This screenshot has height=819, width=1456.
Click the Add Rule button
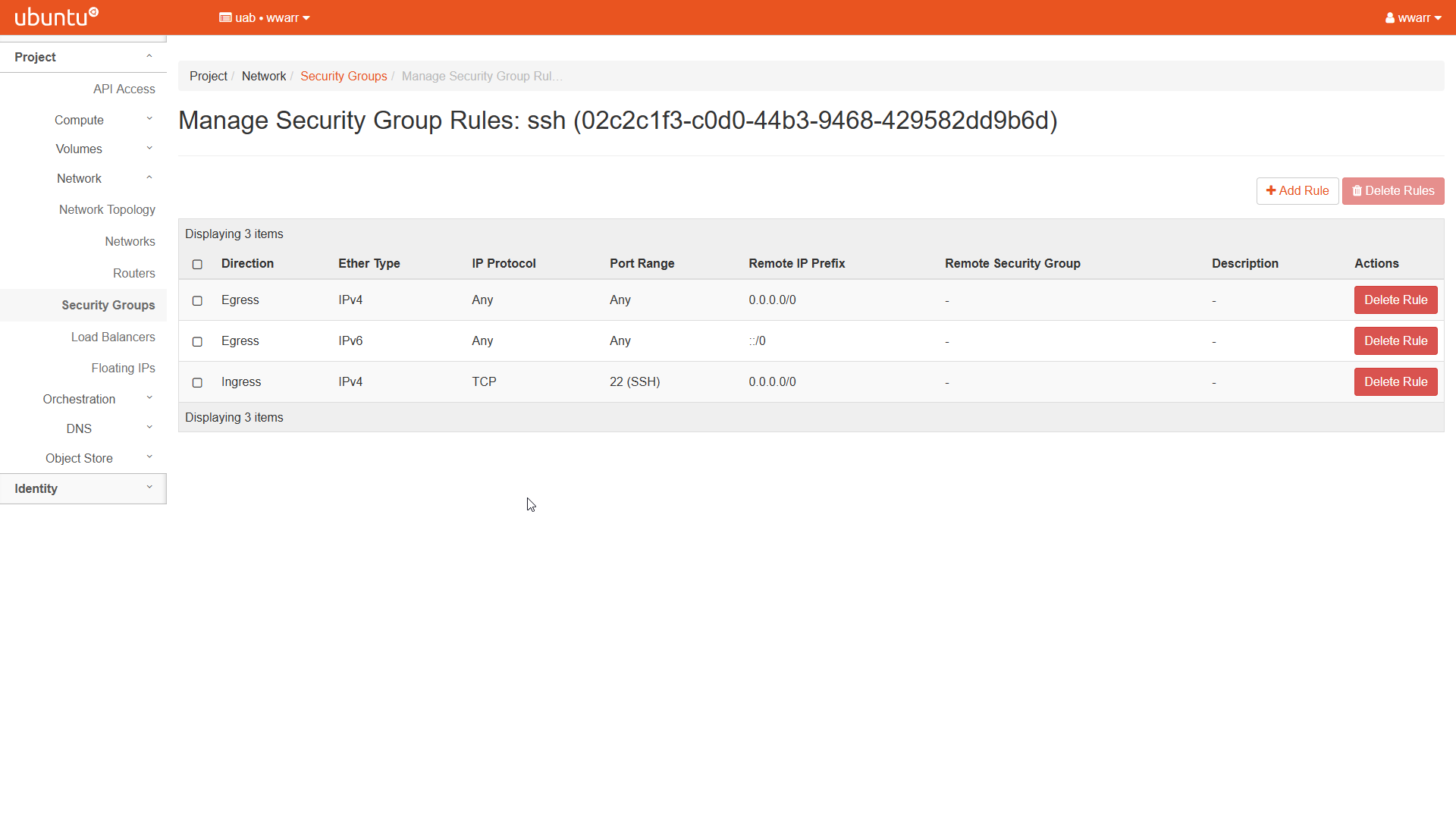pos(1297,191)
